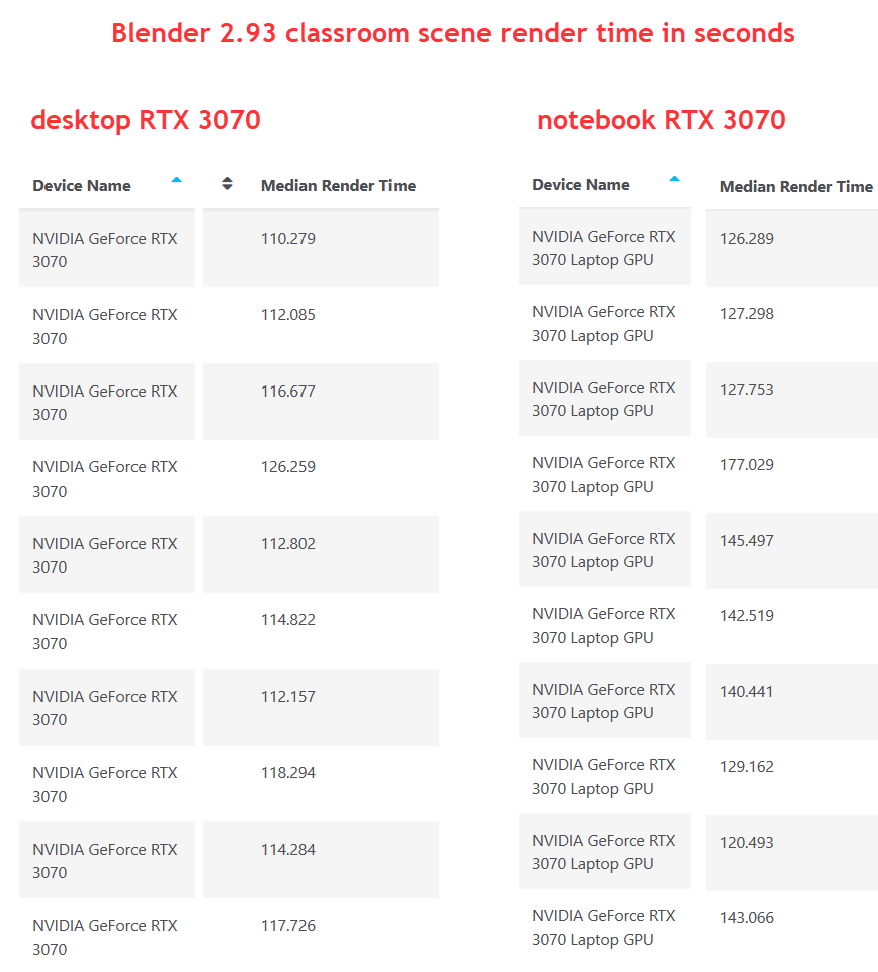Sort notebook table by Device Name arrow
The height and width of the screenshot is (972, 878).
675,179
